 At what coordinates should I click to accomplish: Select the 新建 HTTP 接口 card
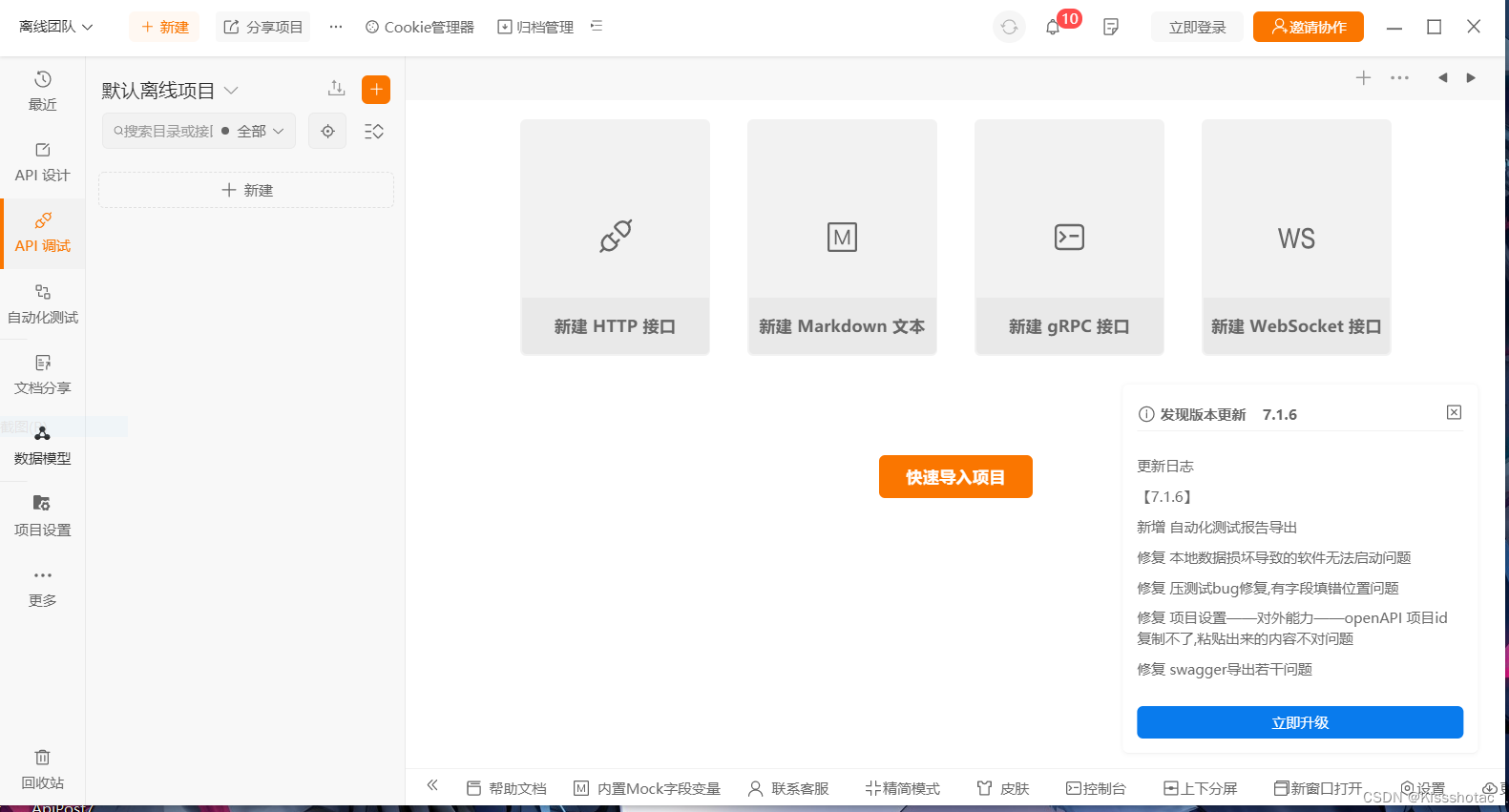pos(615,237)
